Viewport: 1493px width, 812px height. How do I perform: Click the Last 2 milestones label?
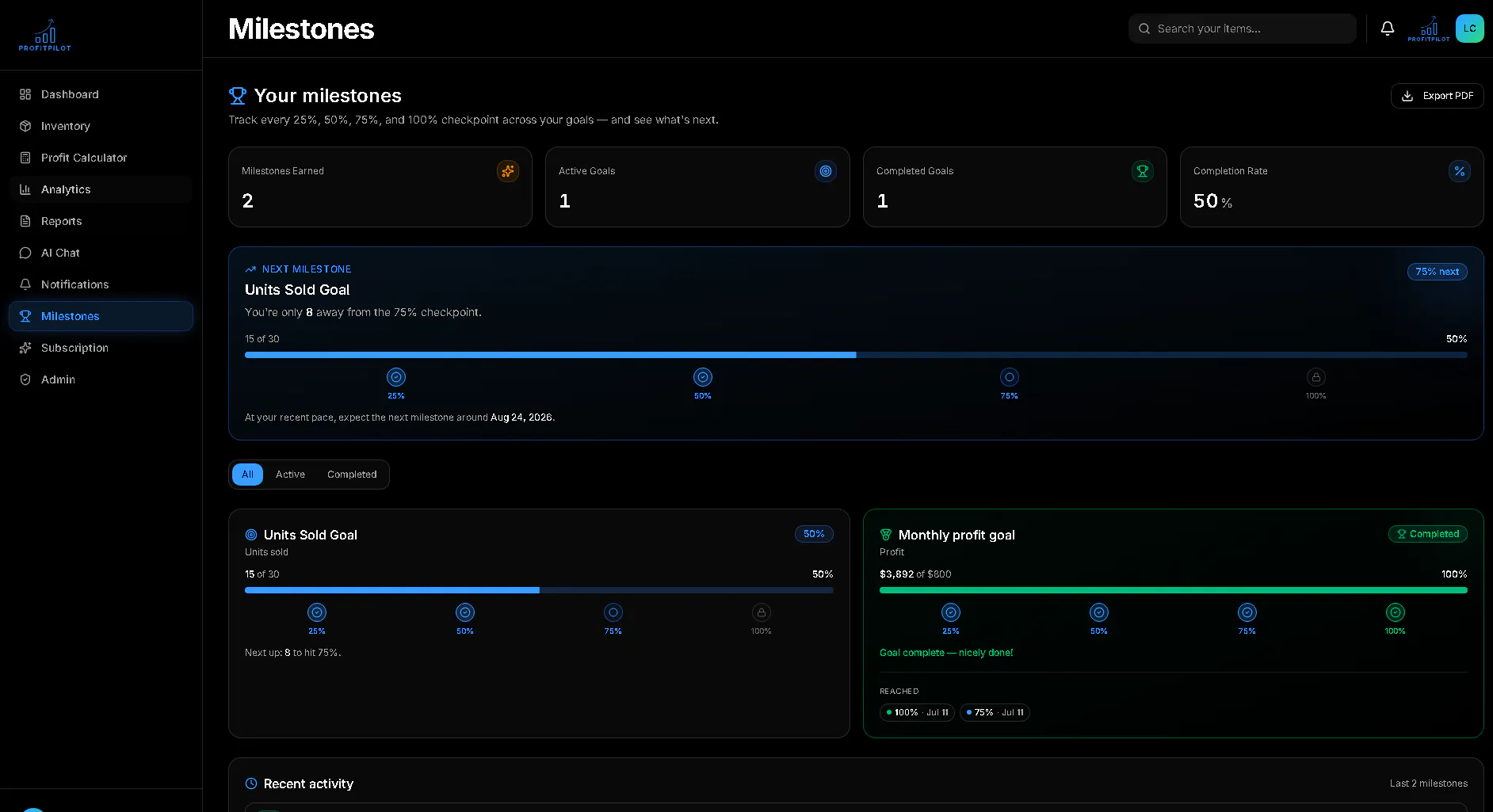(1428, 783)
